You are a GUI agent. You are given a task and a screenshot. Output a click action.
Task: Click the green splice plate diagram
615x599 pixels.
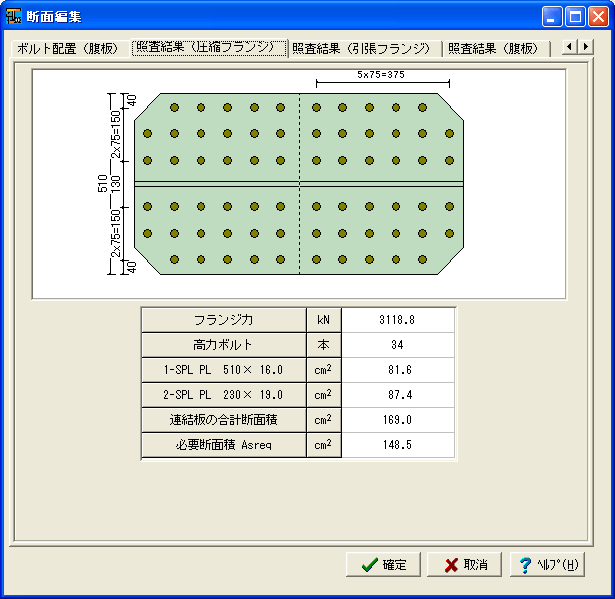click(299, 184)
